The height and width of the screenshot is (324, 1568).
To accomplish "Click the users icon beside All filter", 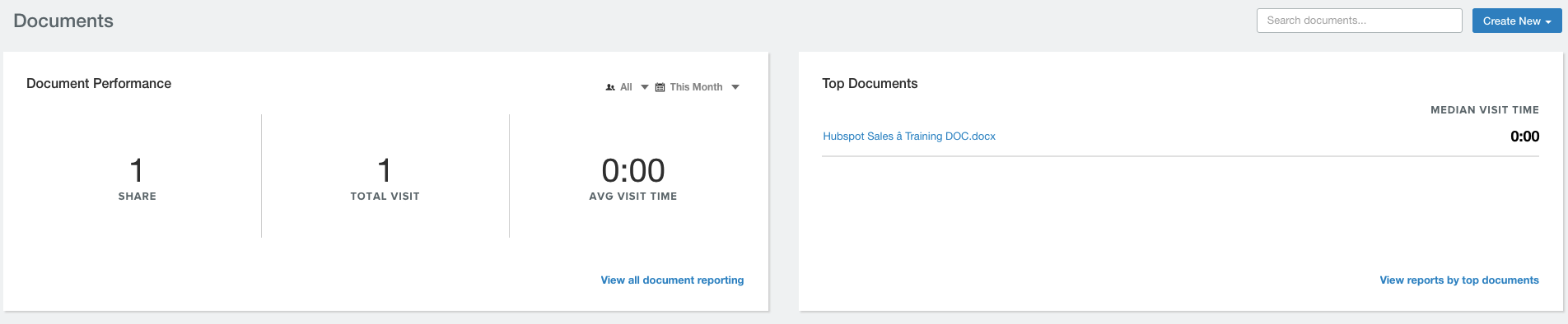I will (610, 87).
